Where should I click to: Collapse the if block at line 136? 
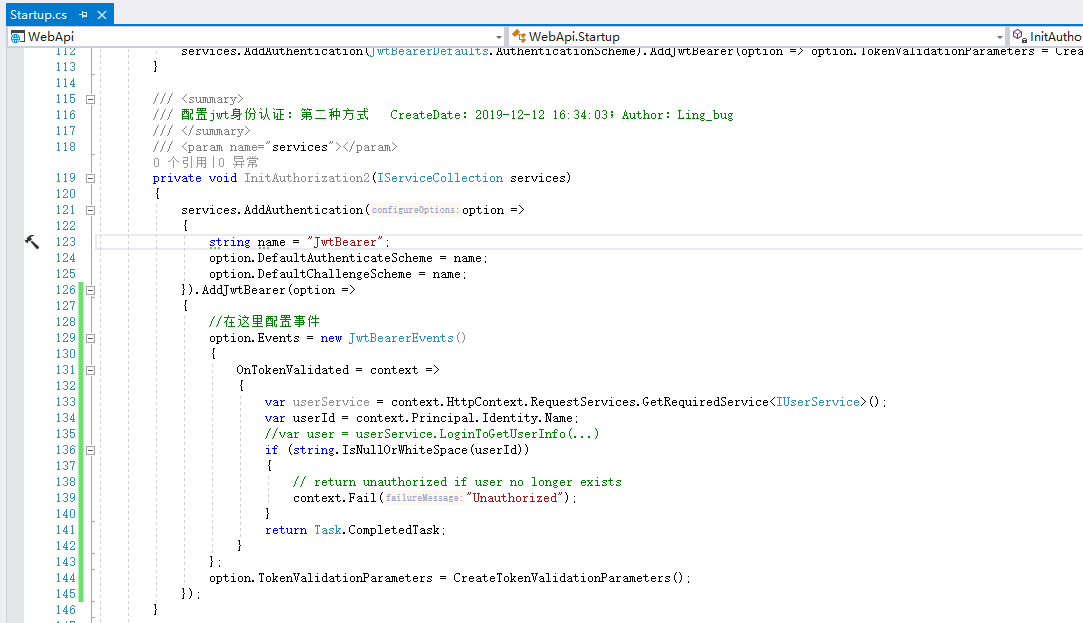click(90, 450)
